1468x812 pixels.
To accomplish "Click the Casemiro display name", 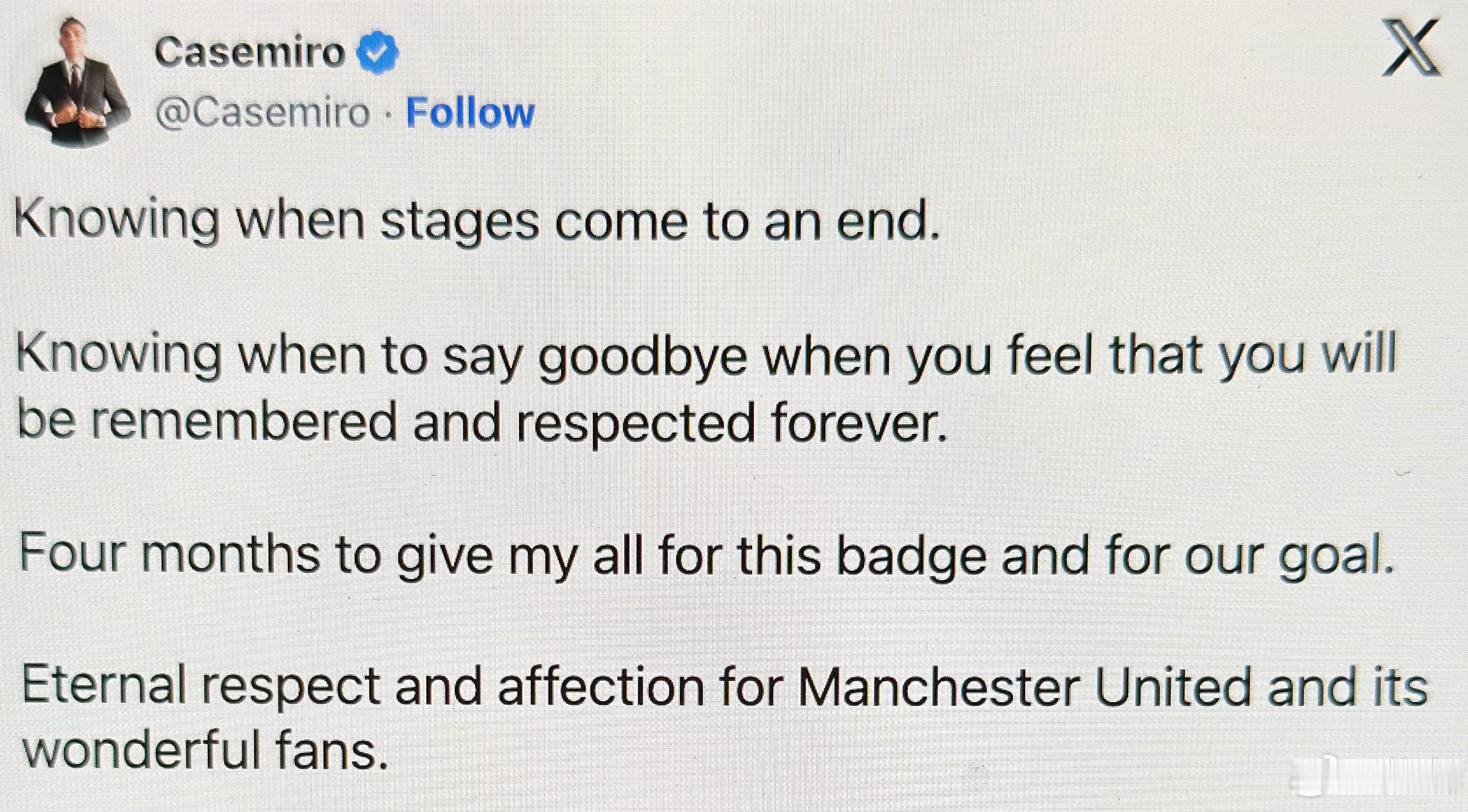I will [250, 53].
